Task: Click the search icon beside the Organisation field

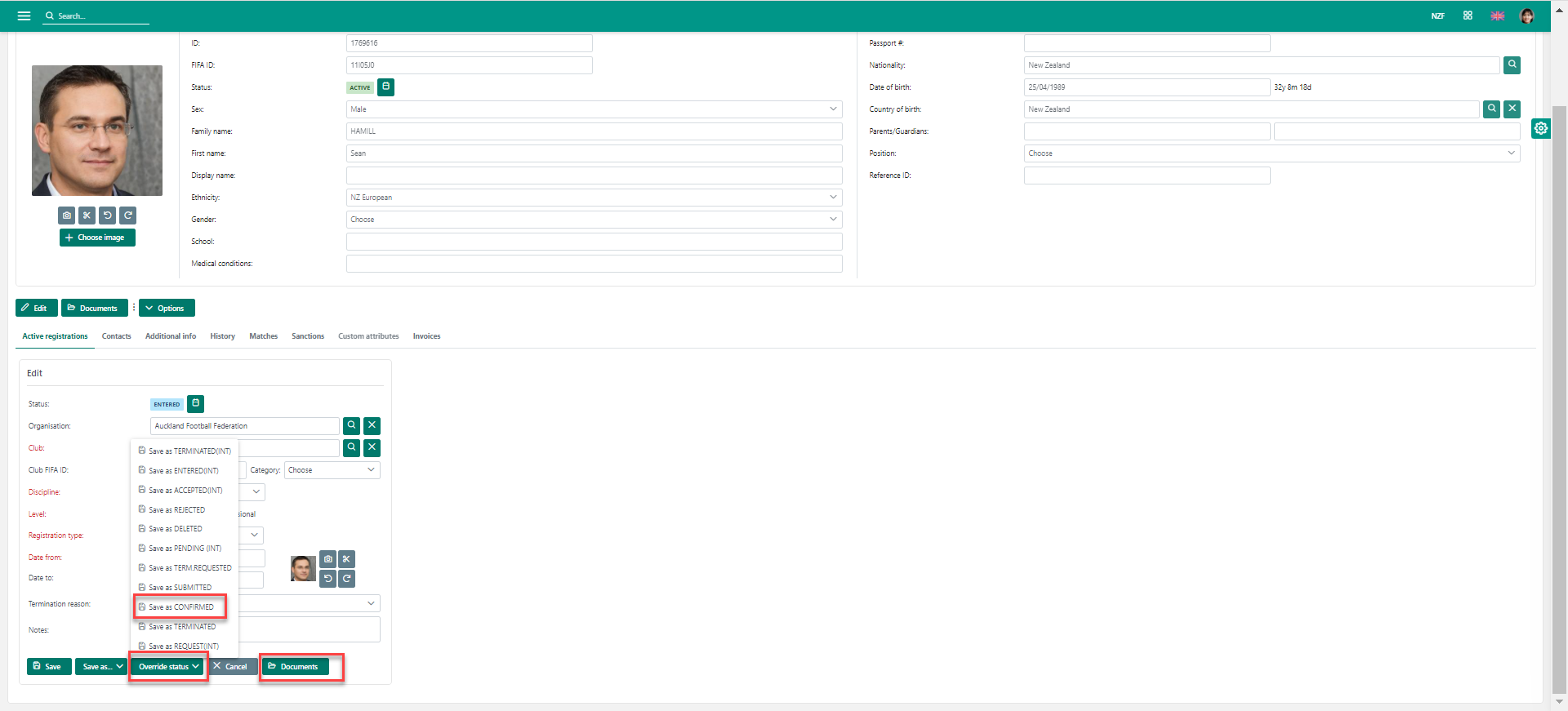Action: tap(351, 426)
